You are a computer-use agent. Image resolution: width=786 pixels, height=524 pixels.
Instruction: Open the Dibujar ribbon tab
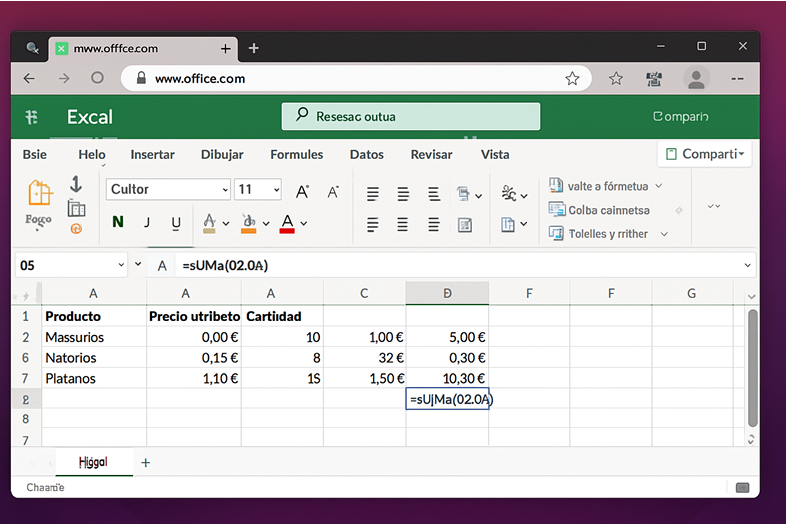[222, 154]
